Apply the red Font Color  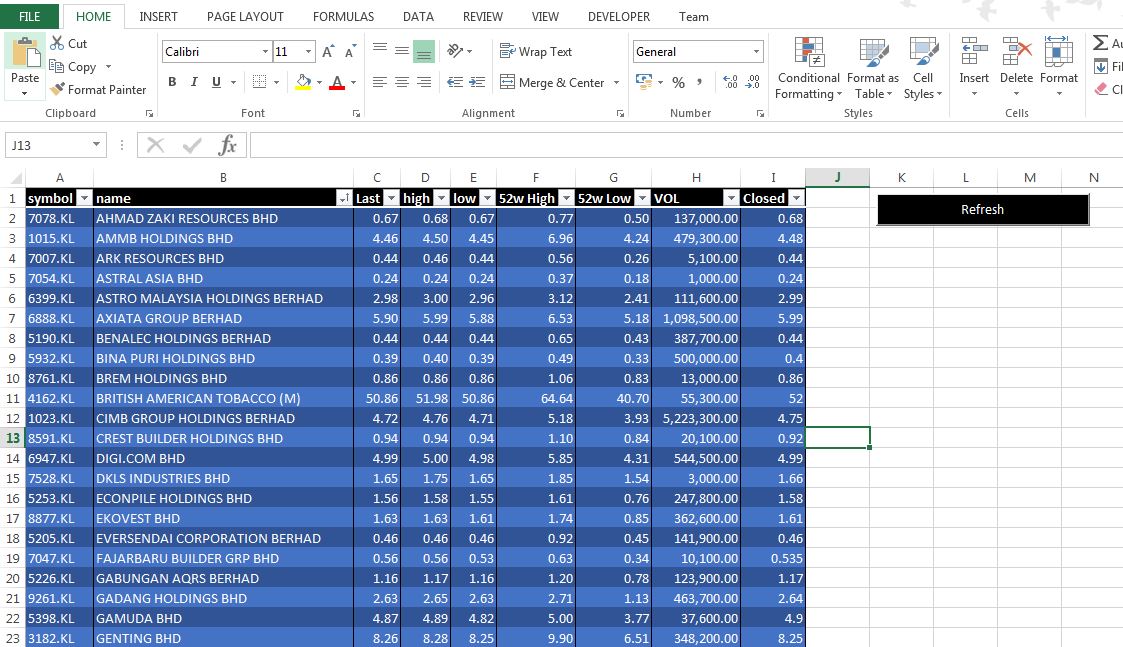pyautogui.click(x=337, y=82)
